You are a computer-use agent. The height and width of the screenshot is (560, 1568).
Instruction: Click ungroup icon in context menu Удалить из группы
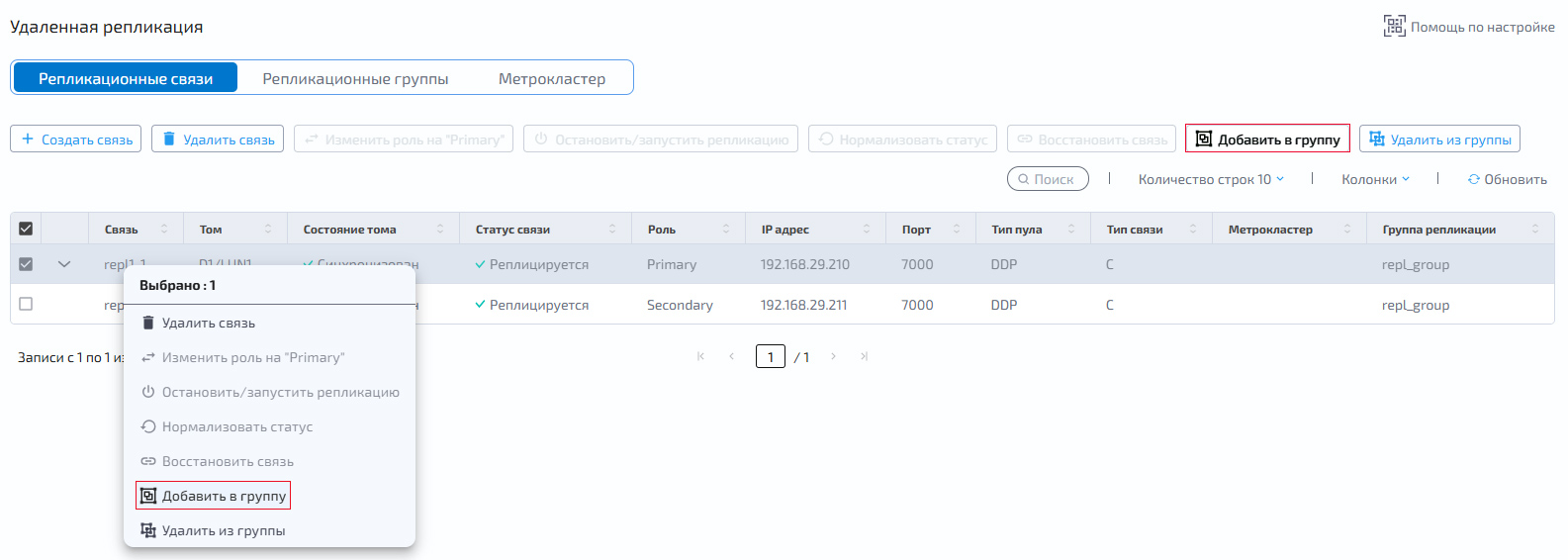148,530
